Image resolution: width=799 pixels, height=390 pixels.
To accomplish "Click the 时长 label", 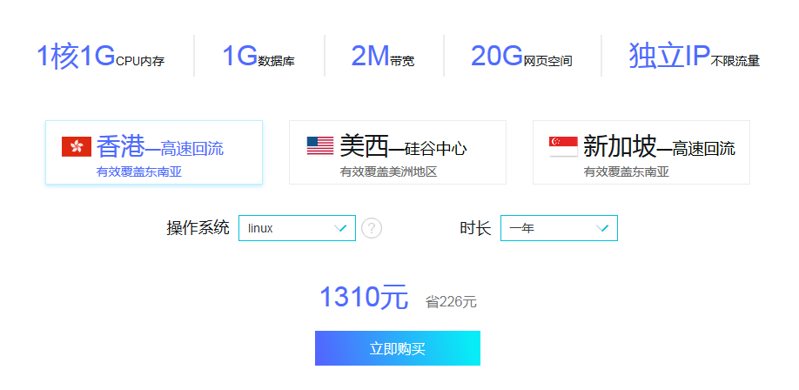I will 475,228.
